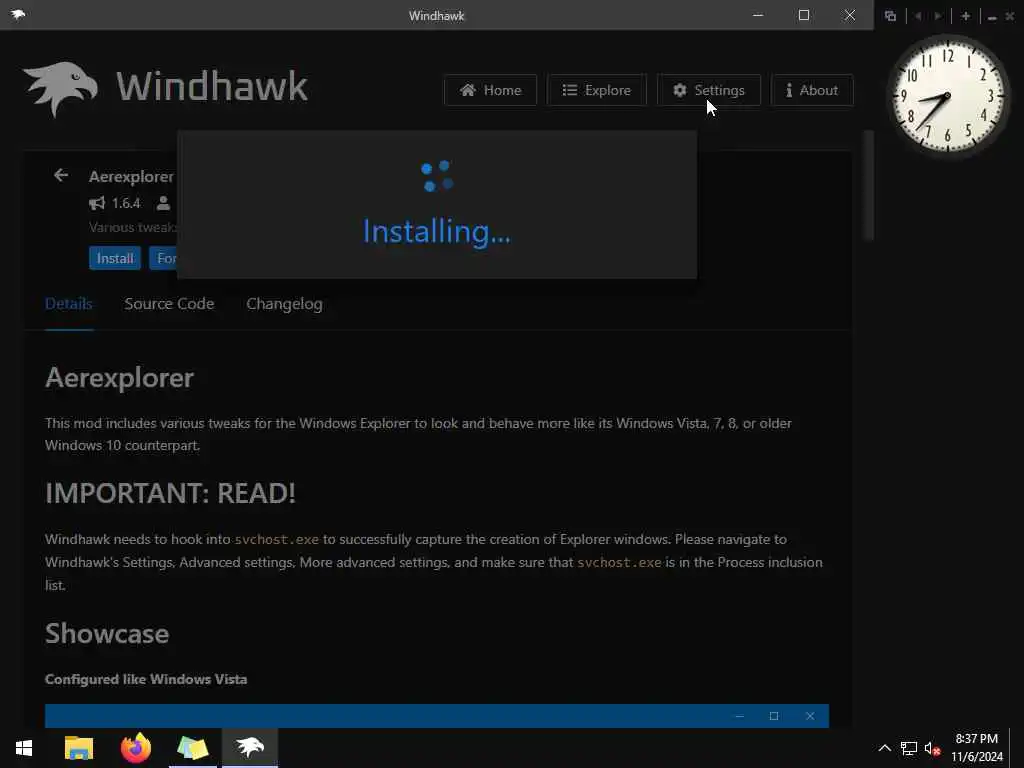Open the taskbar date and time

[x=976, y=748]
